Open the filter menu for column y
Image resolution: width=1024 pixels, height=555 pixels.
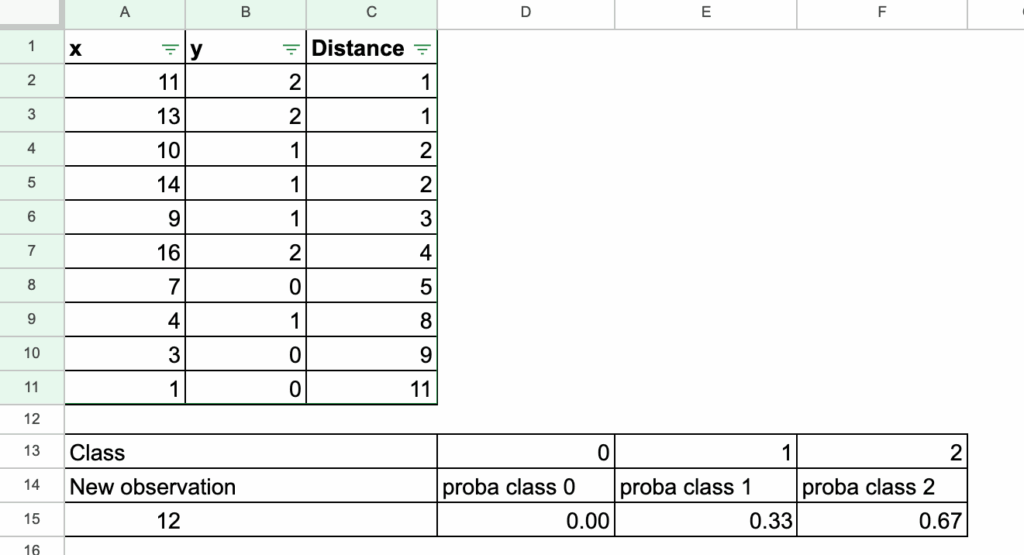pos(291,49)
